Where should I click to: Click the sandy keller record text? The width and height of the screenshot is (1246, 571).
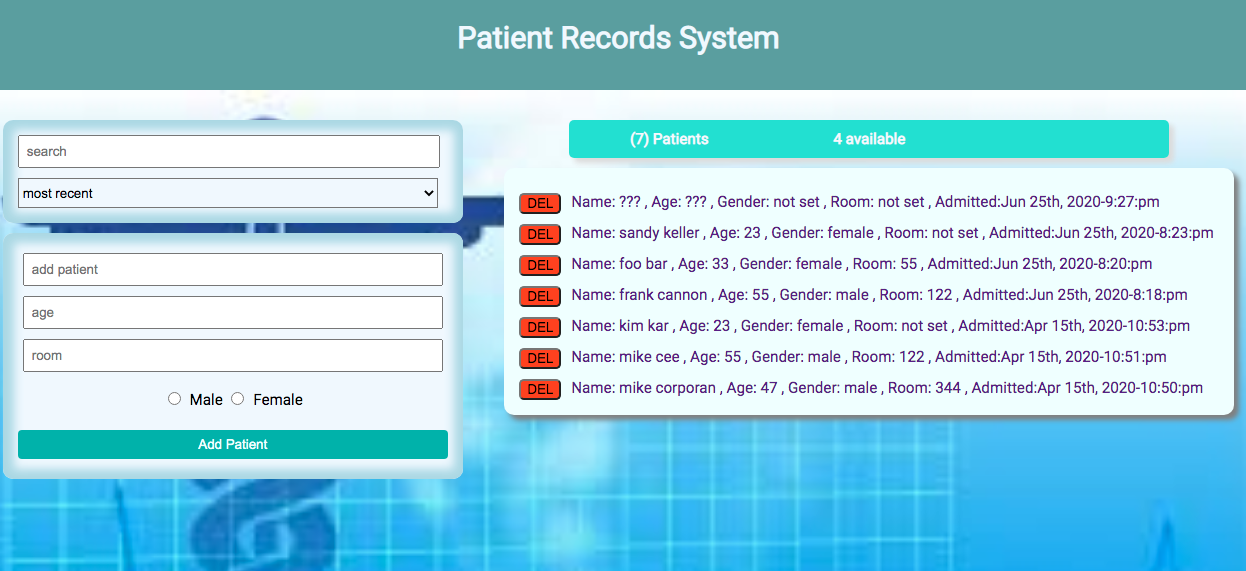point(892,233)
